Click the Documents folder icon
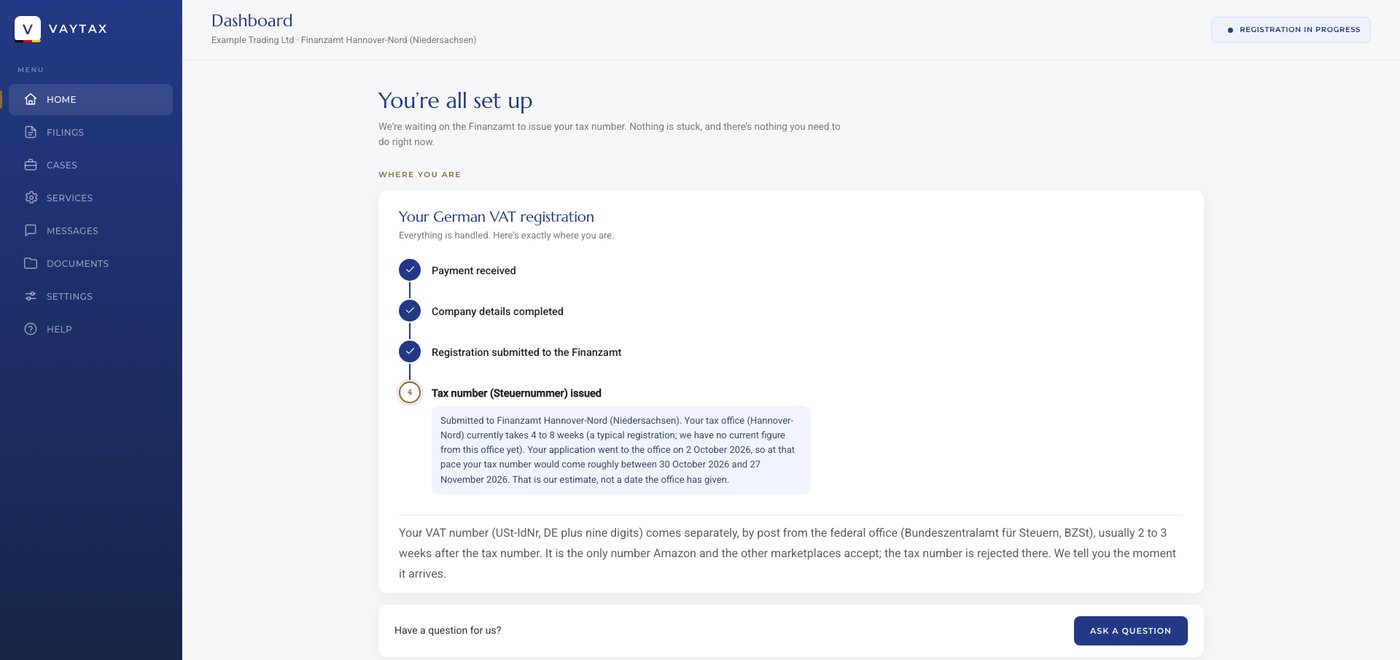The width and height of the screenshot is (1400, 660). coord(31,264)
